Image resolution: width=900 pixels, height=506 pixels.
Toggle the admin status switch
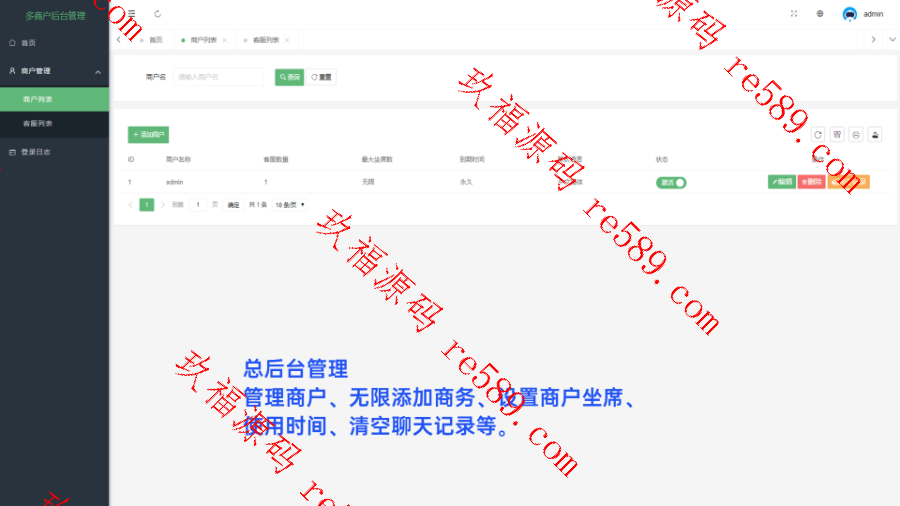(x=671, y=182)
